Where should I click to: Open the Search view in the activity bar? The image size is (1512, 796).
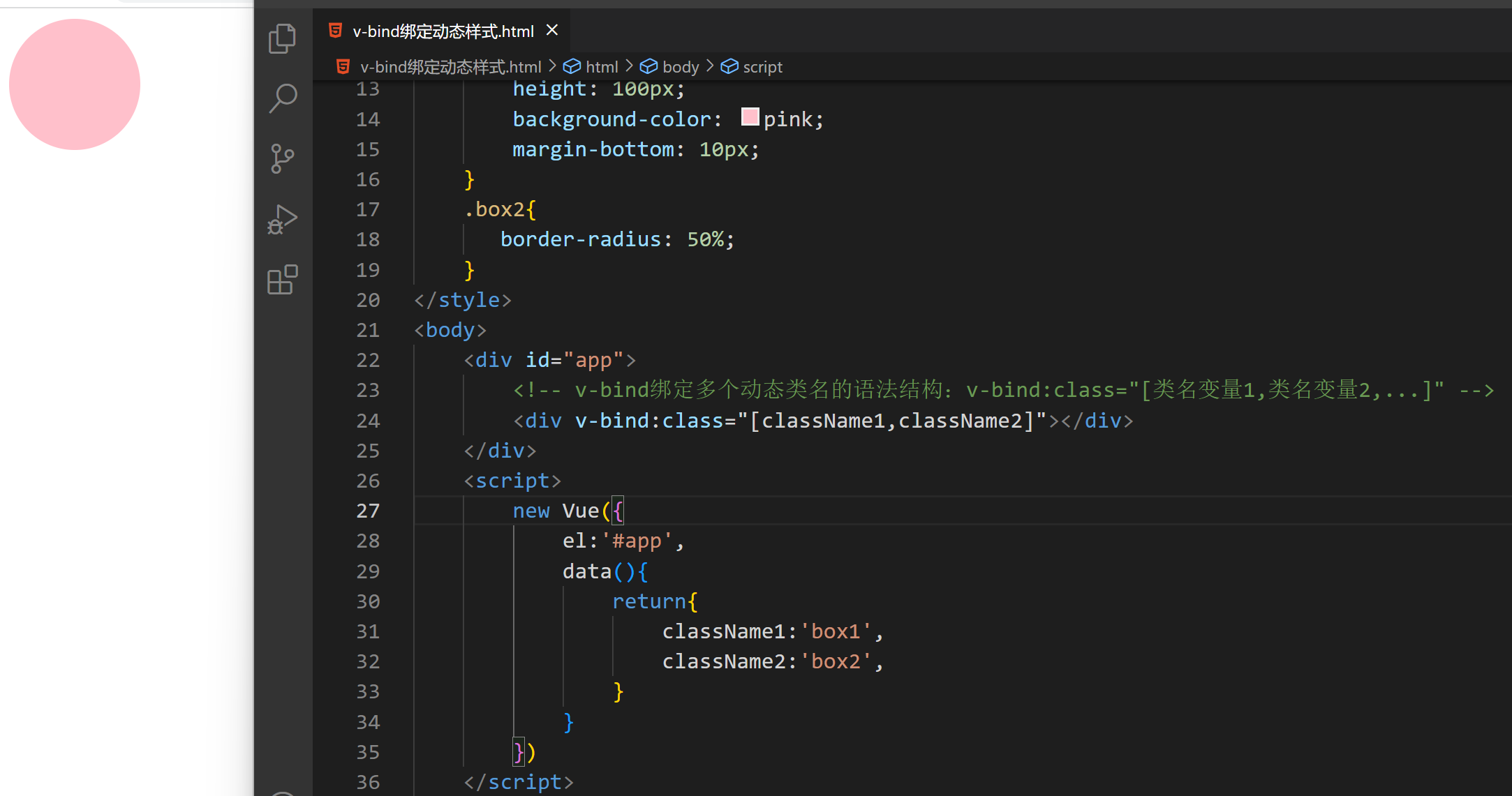pyautogui.click(x=282, y=98)
